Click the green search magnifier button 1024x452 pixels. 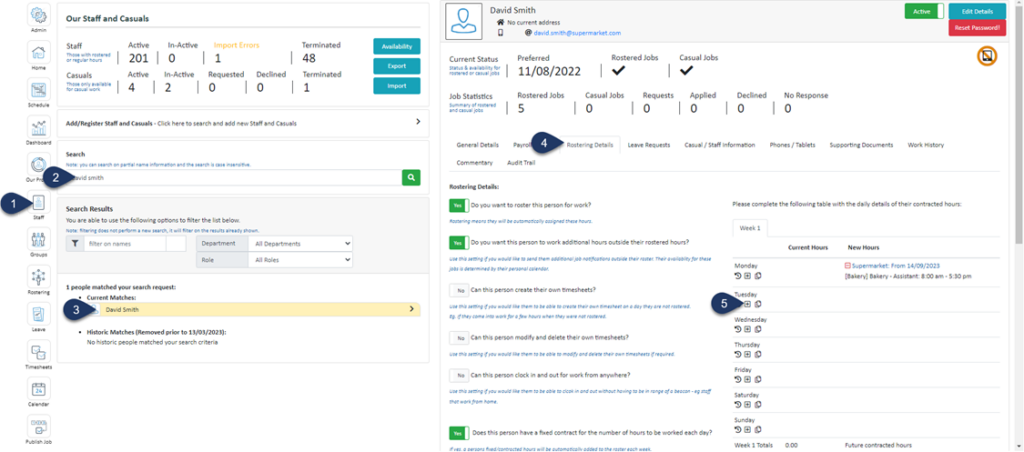tap(411, 177)
